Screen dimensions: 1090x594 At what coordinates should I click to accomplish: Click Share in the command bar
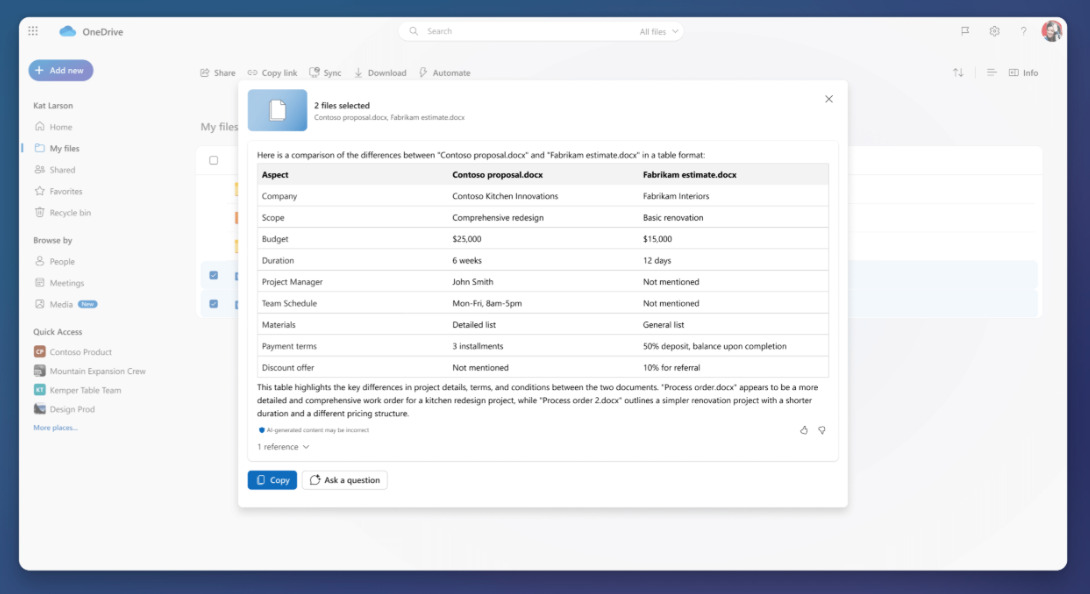coord(218,72)
